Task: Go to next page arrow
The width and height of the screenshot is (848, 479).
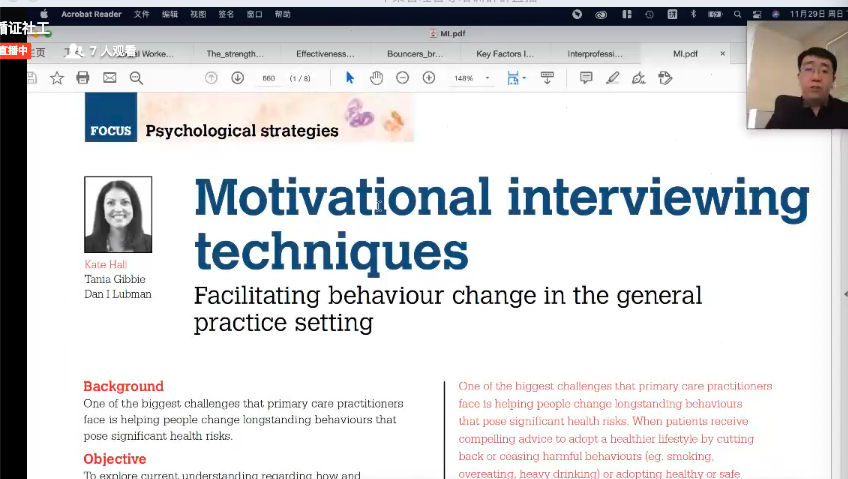Action: 237,78
